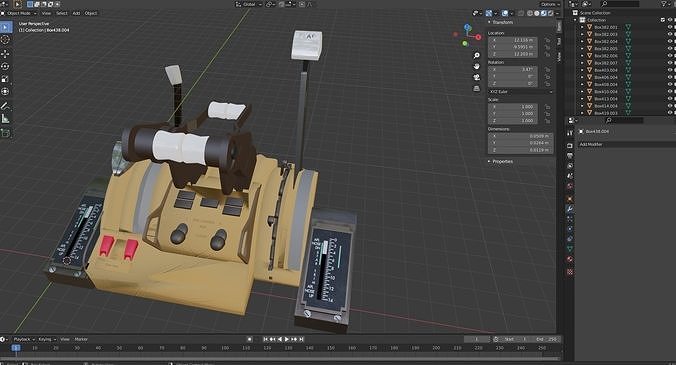Toggle auto keying record button in timeline

(x=249, y=339)
